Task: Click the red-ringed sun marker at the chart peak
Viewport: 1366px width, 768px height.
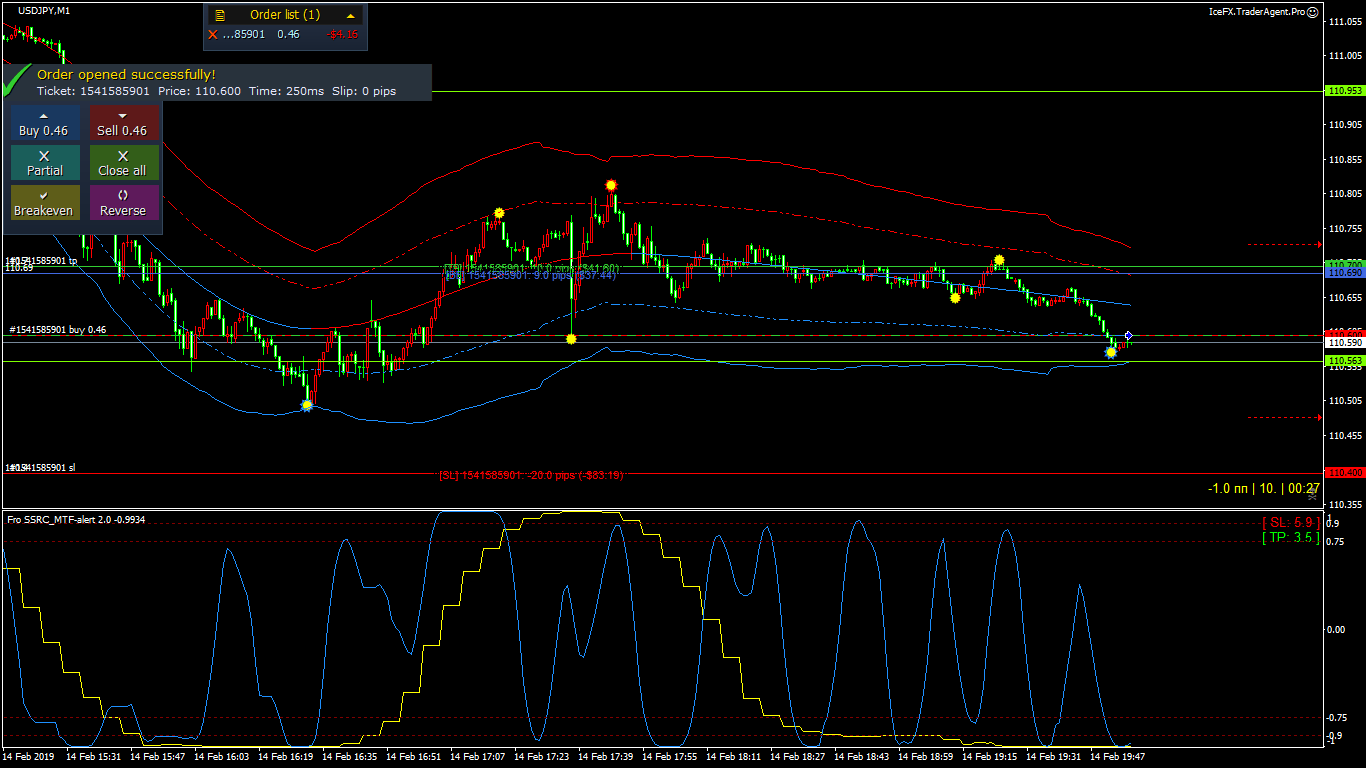Action: point(611,185)
